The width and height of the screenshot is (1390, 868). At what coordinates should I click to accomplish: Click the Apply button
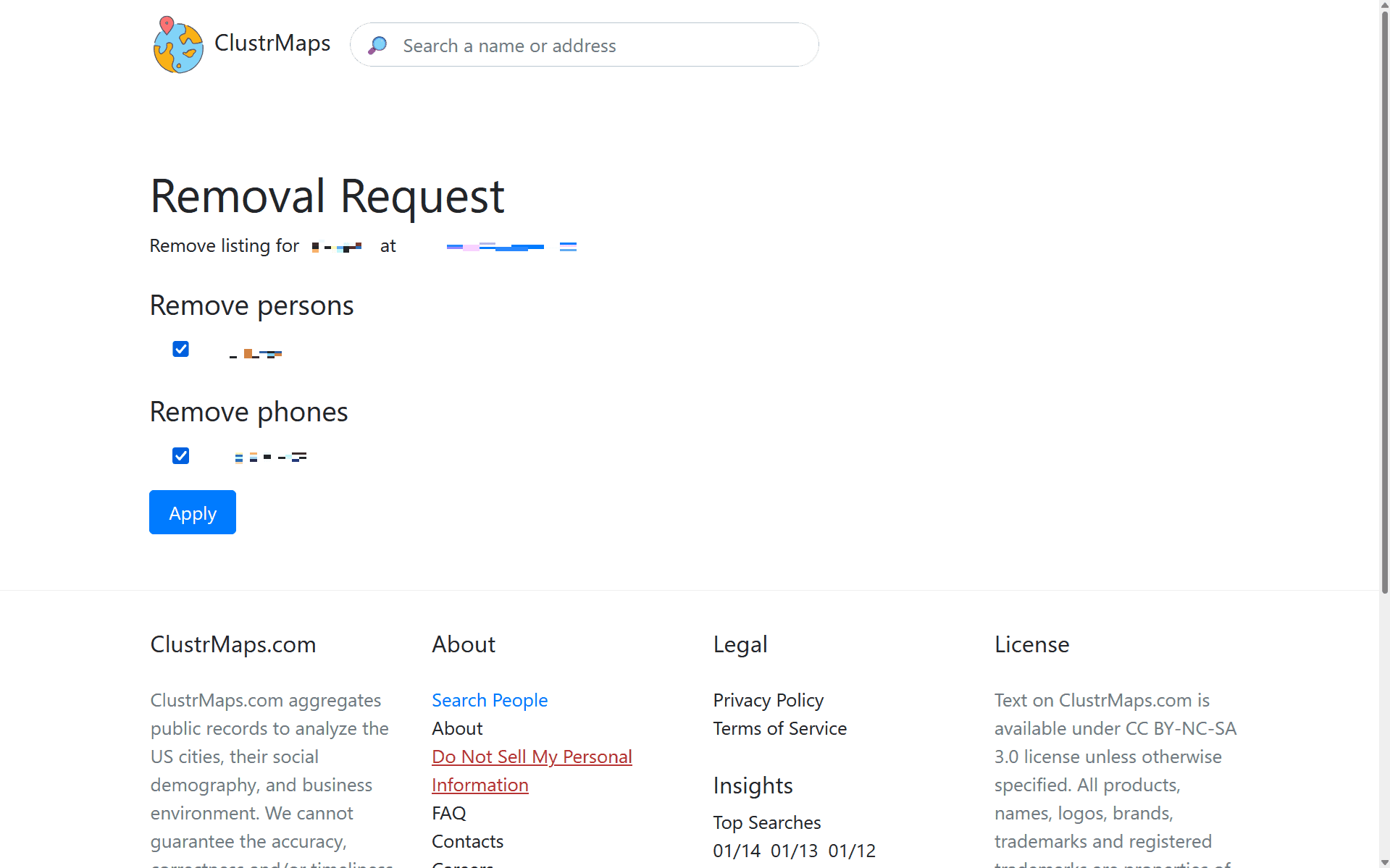[192, 512]
